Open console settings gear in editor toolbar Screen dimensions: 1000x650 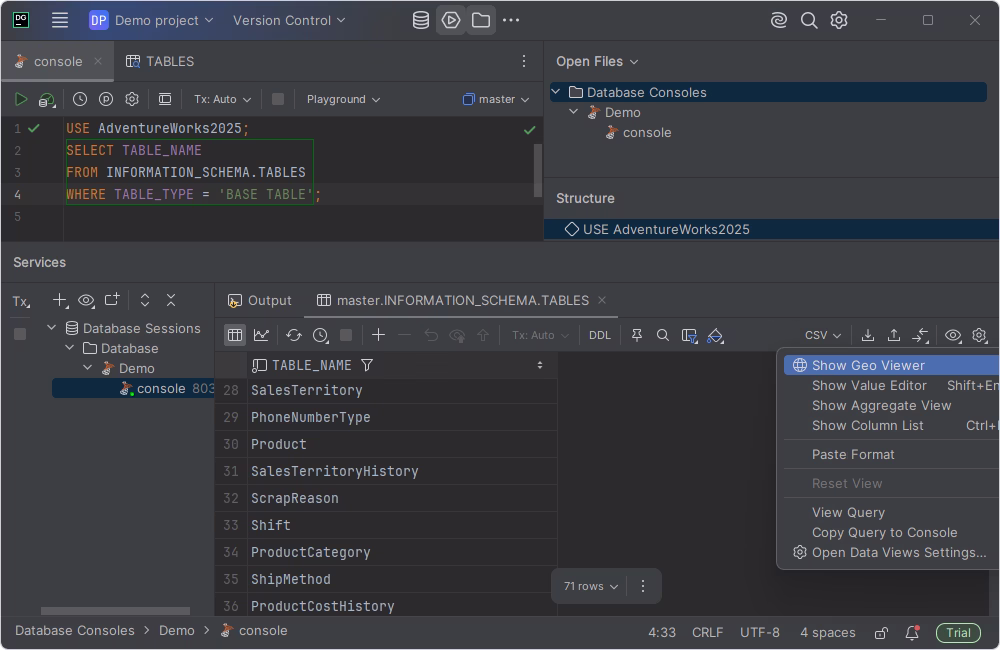click(x=132, y=99)
